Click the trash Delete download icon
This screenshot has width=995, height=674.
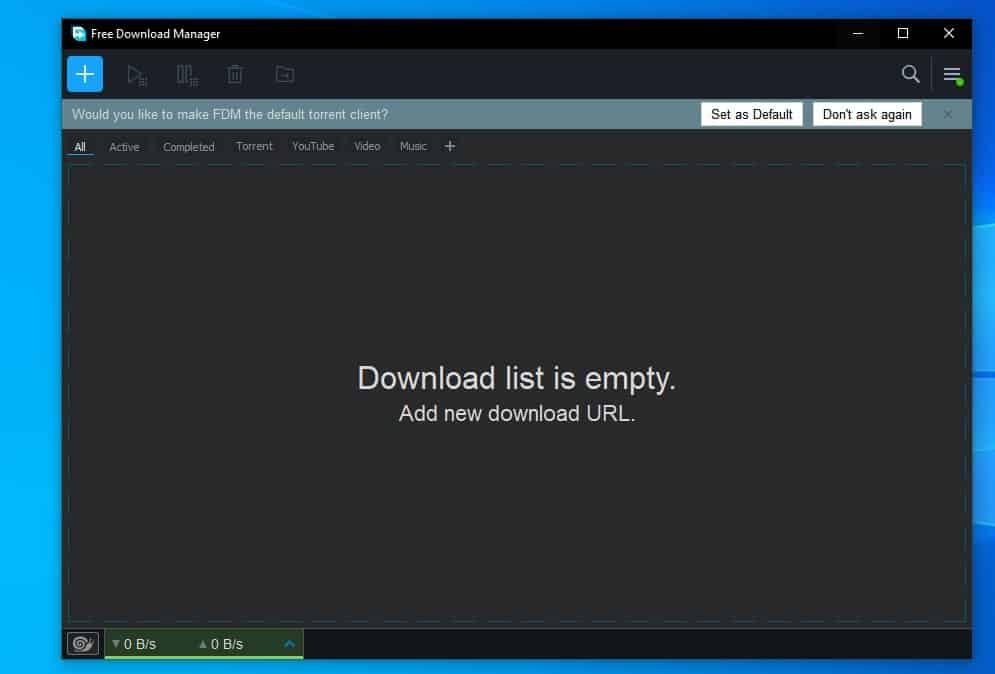[x=235, y=75]
